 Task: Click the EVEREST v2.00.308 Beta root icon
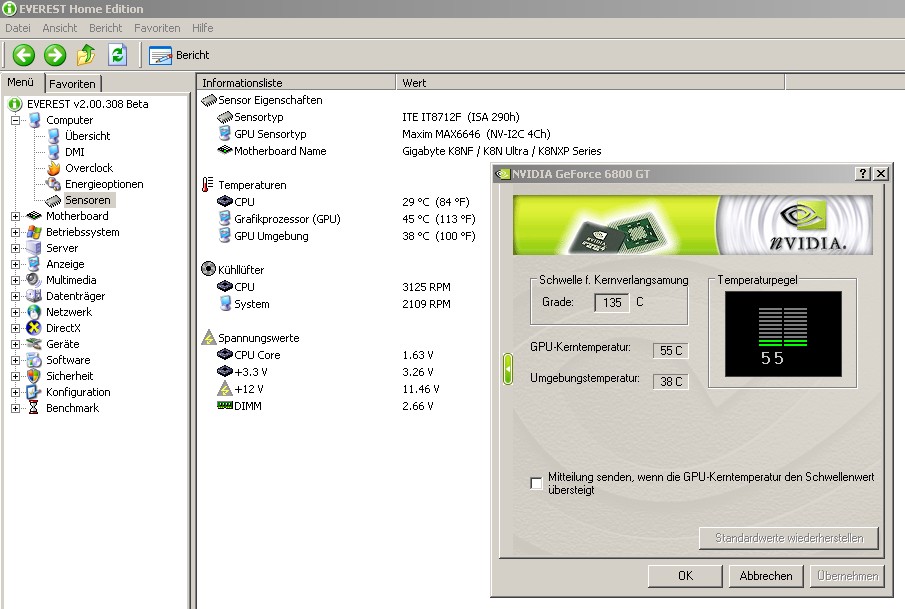pos(14,104)
